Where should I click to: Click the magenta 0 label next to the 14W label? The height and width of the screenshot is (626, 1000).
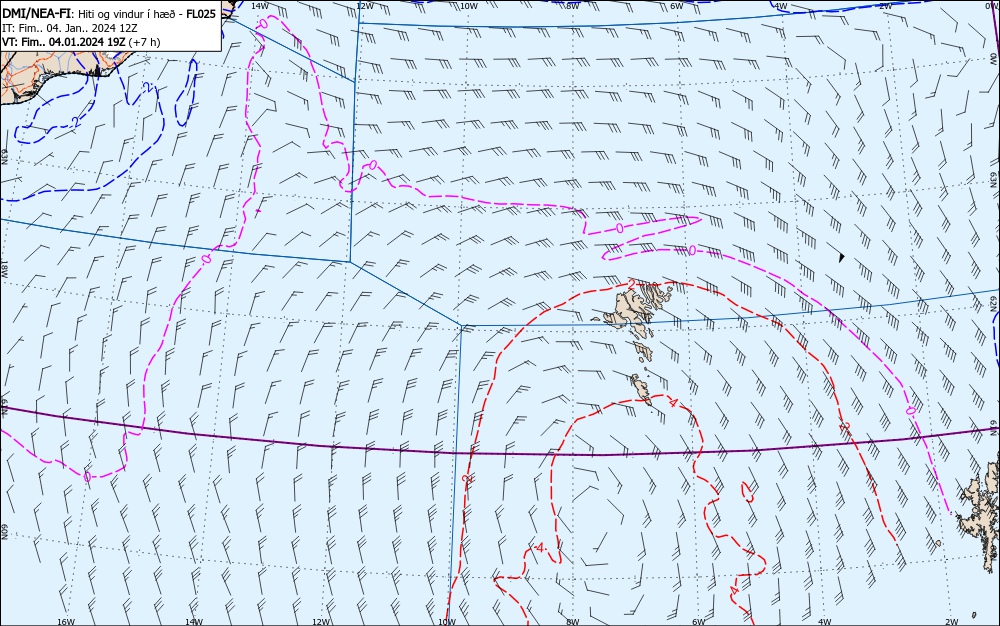tap(263, 24)
